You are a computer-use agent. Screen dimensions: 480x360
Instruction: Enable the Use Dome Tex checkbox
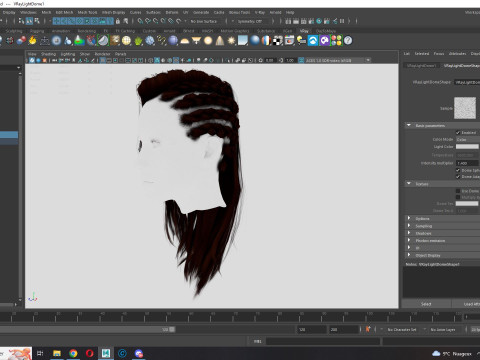click(x=458, y=191)
